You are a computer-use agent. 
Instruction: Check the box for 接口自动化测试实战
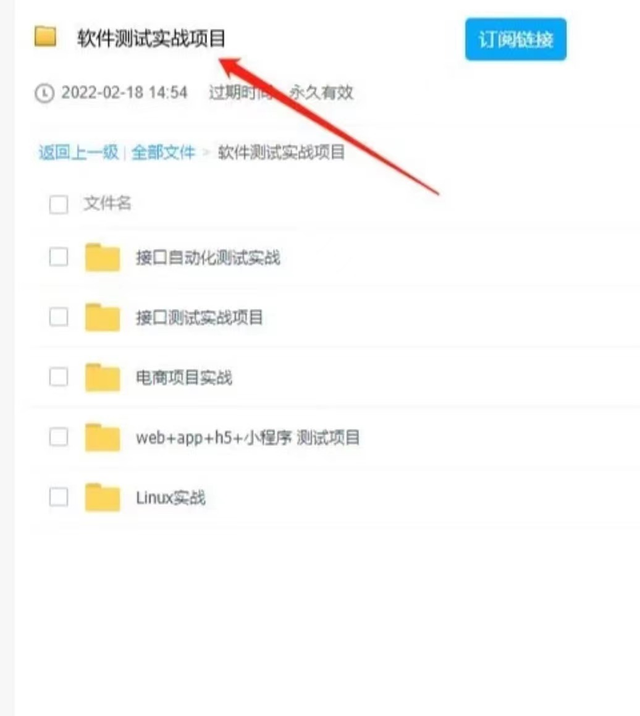[59, 257]
